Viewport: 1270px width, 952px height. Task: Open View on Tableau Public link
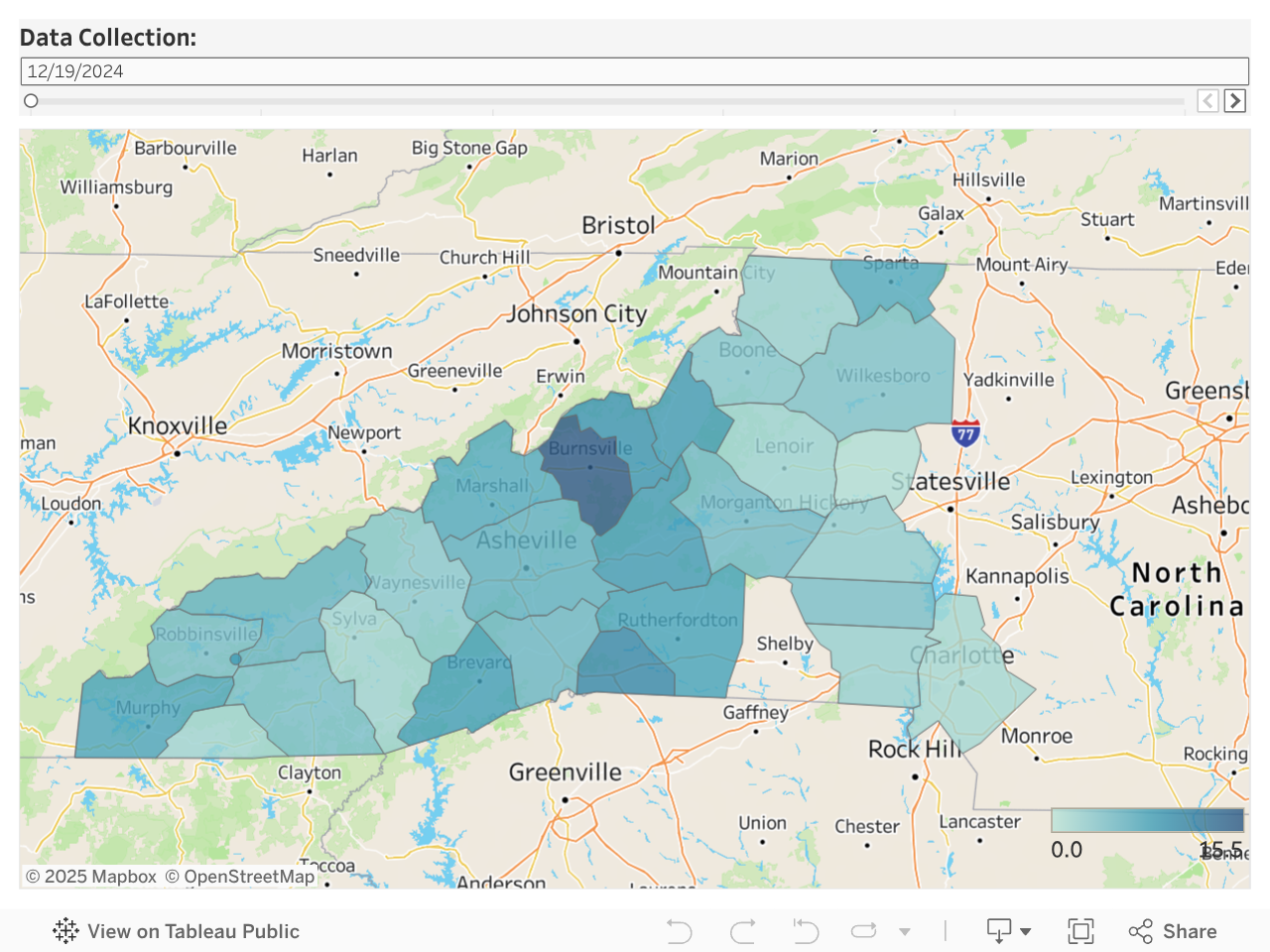[x=192, y=931]
